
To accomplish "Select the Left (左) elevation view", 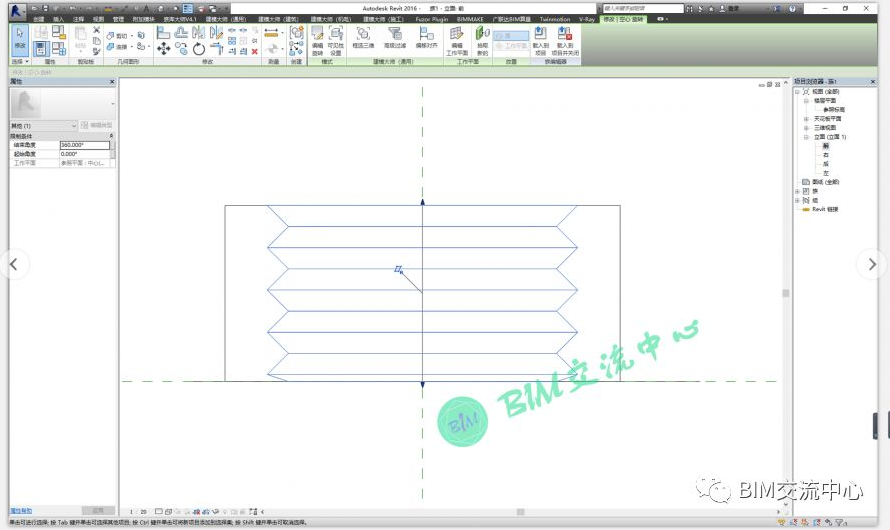I will (x=825, y=173).
